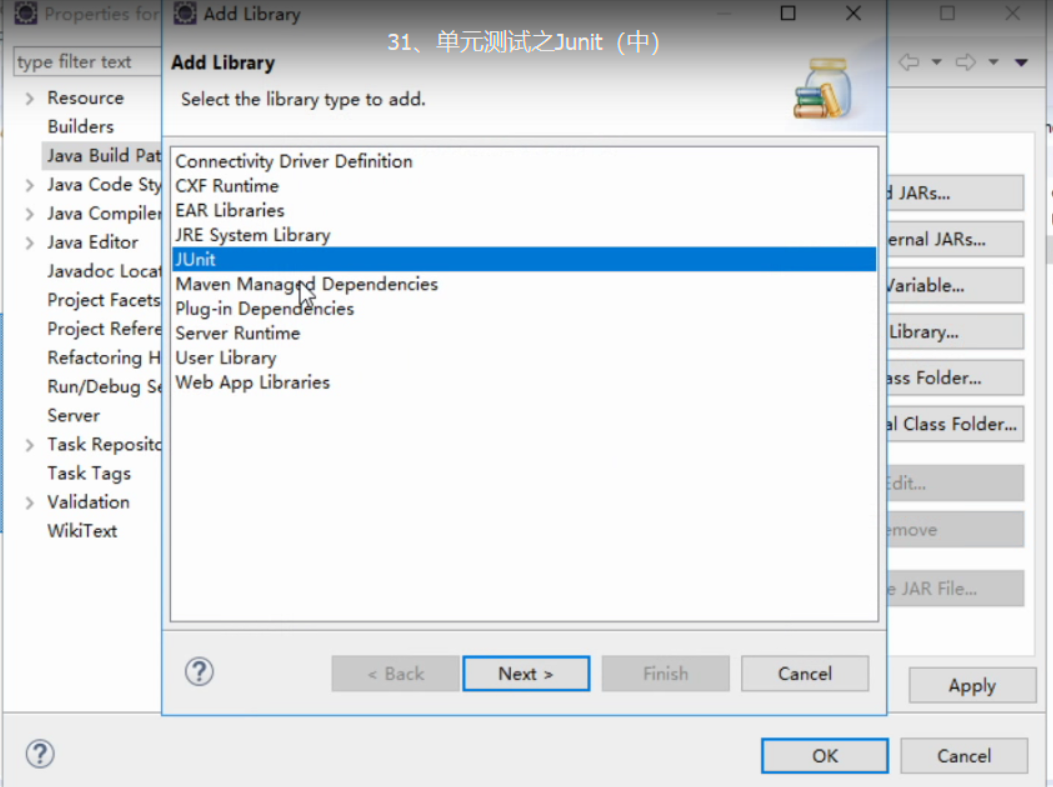Select CXF Runtime library type

[x=524, y=186]
